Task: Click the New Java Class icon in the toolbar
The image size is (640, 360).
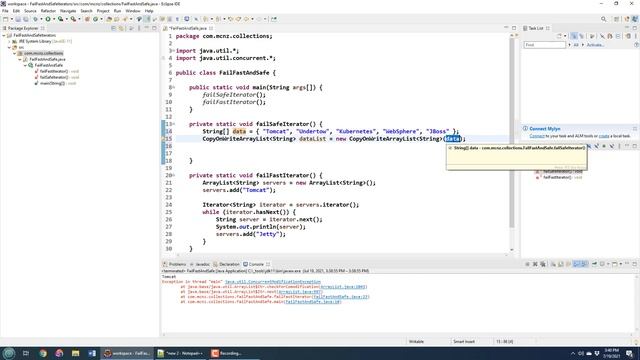Action: point(96,19)
